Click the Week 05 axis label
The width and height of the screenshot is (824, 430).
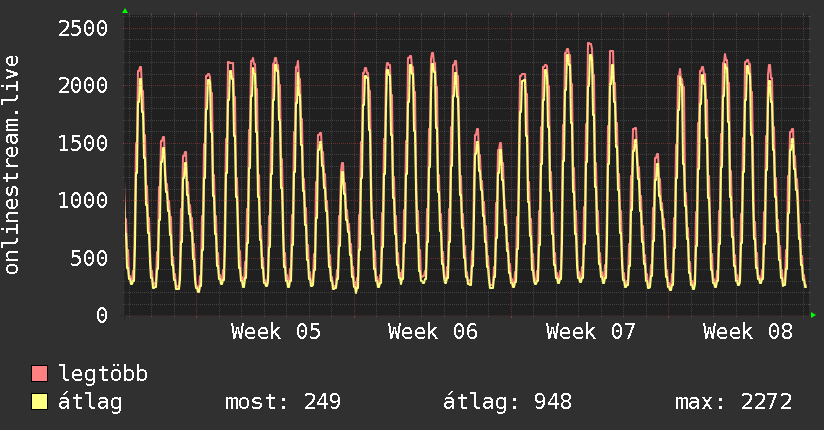click(276, 332)
